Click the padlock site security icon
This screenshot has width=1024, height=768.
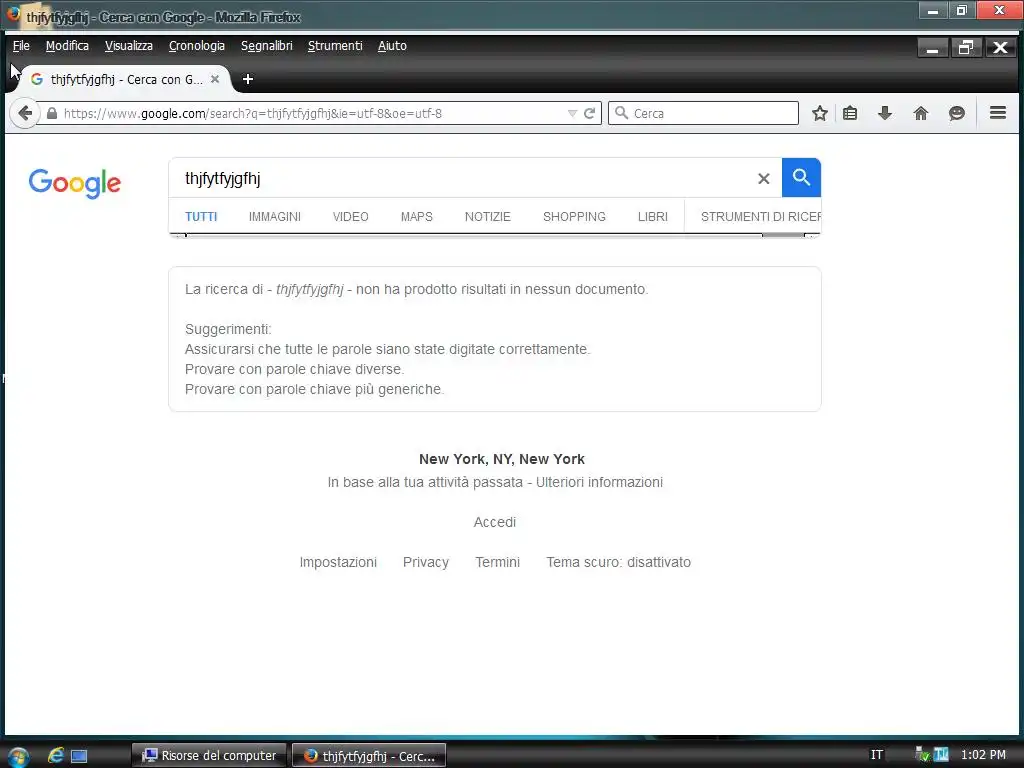pos(52,113)
